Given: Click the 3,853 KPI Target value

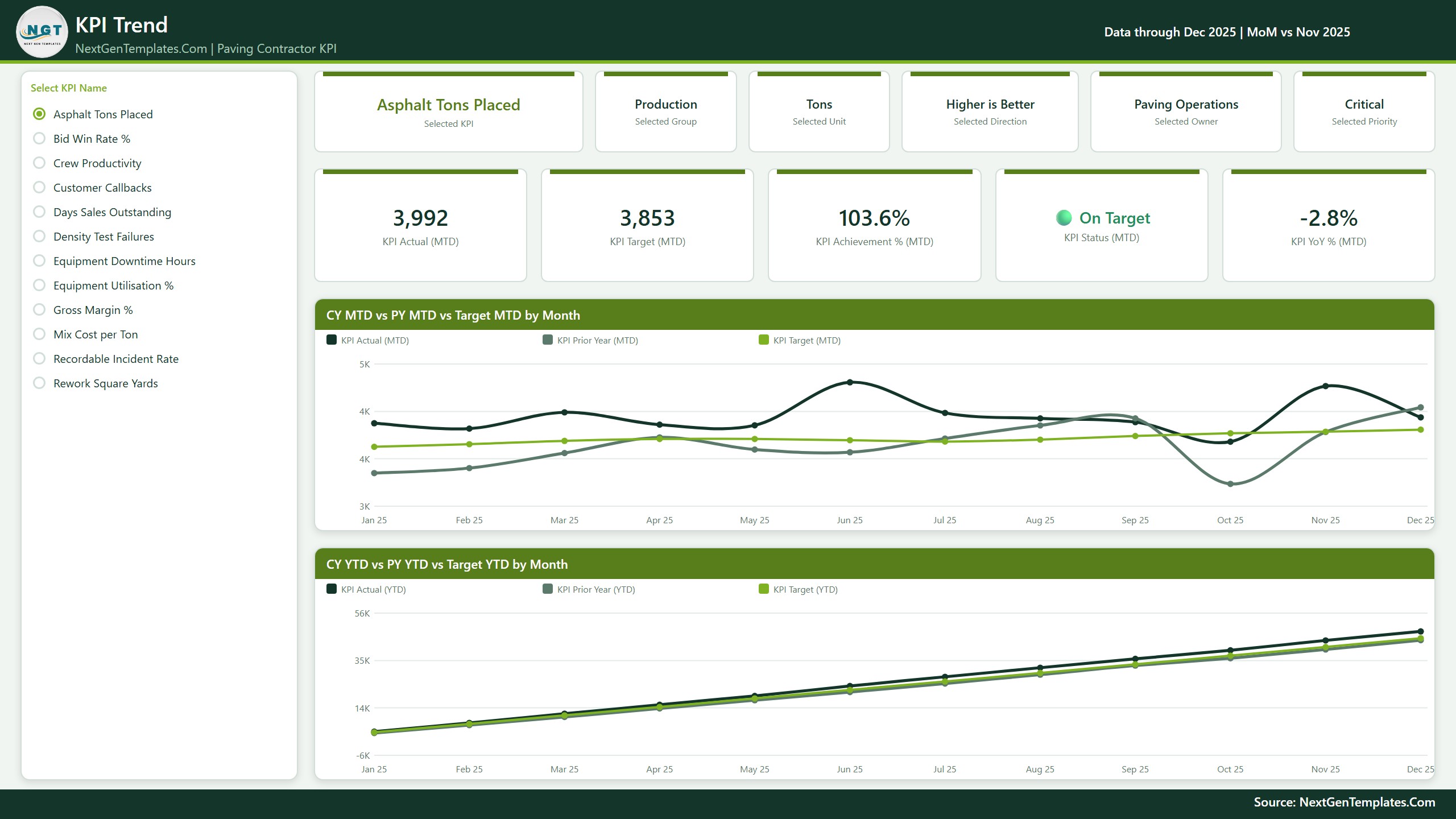Looking at the screenshot, I should click(647, 218).
